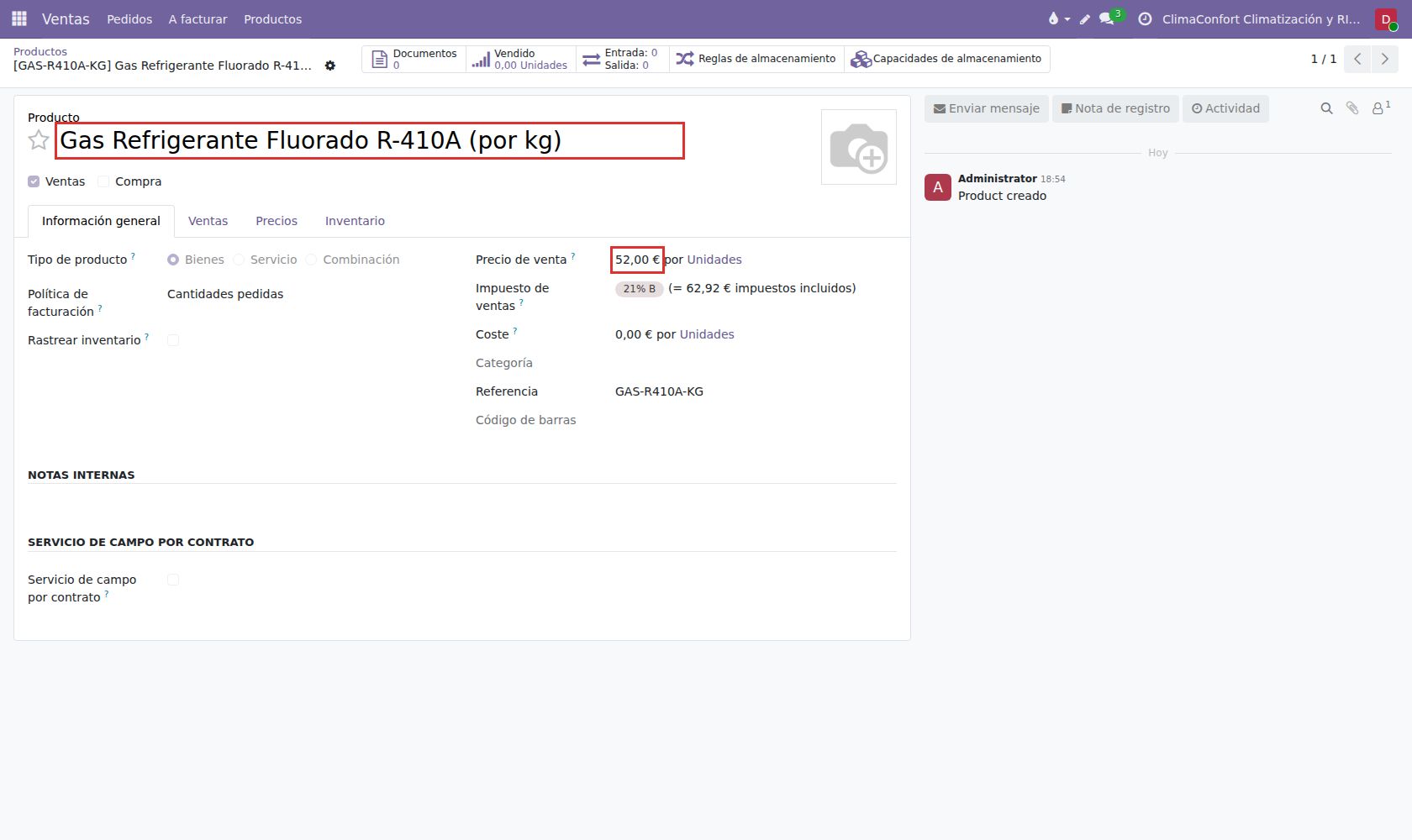Open Documentos smart button
1412x840 pixels.
(414, 59)
